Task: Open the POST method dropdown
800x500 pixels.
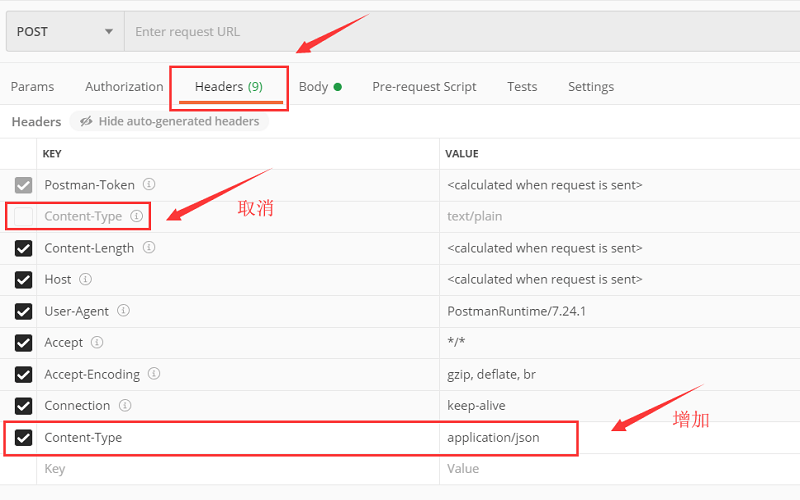Action: (65, 31)
